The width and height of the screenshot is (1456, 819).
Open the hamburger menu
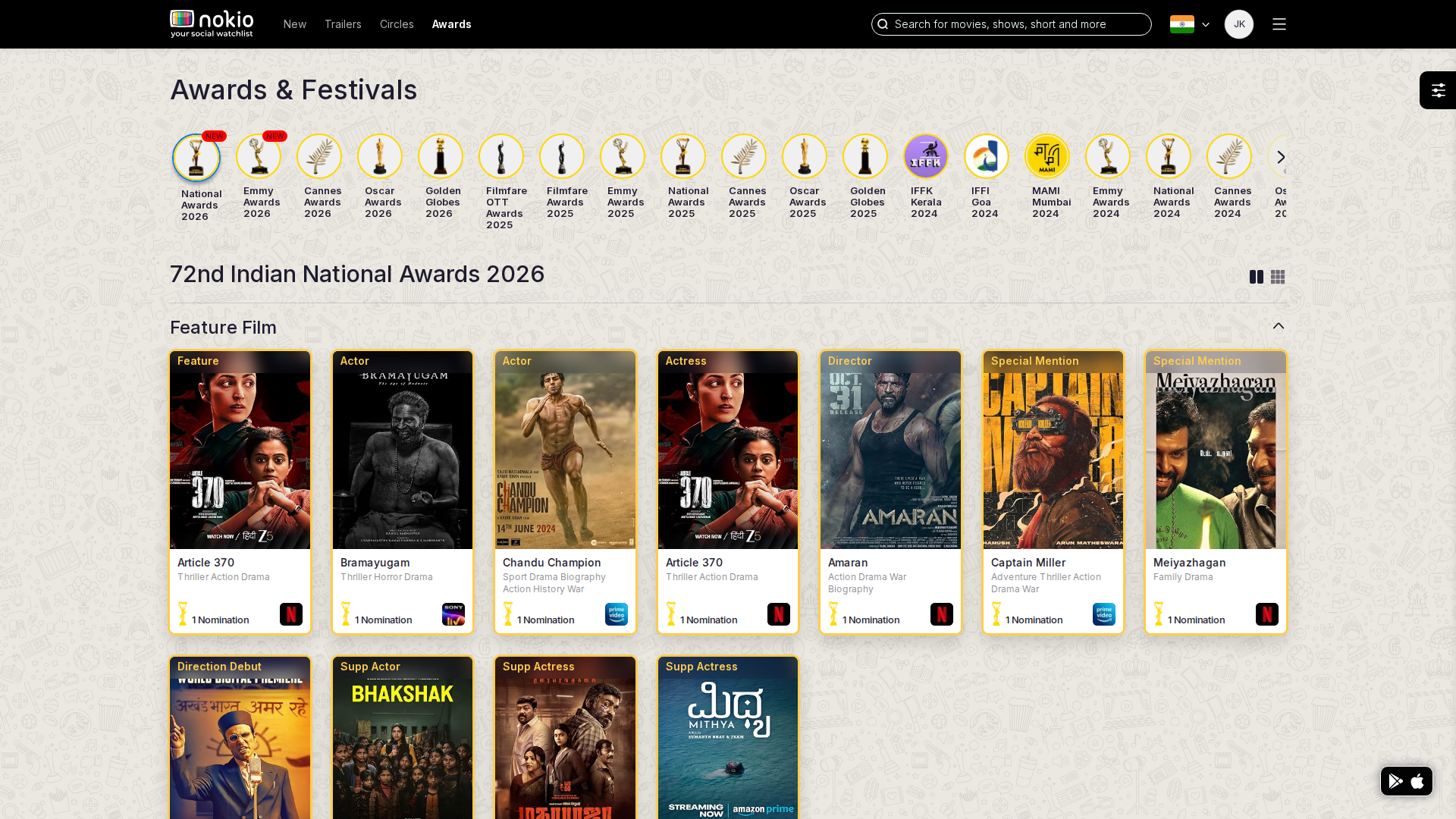pyautogui.click(x=1279, y=24)
